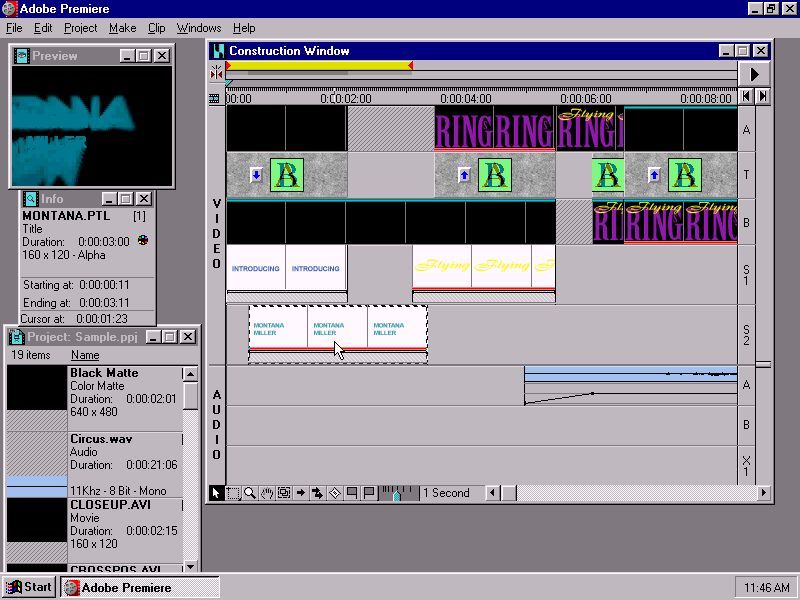Select the single-arrow Track tool
800x600 pixels.
pyautogui.click(x=300, y=492)
